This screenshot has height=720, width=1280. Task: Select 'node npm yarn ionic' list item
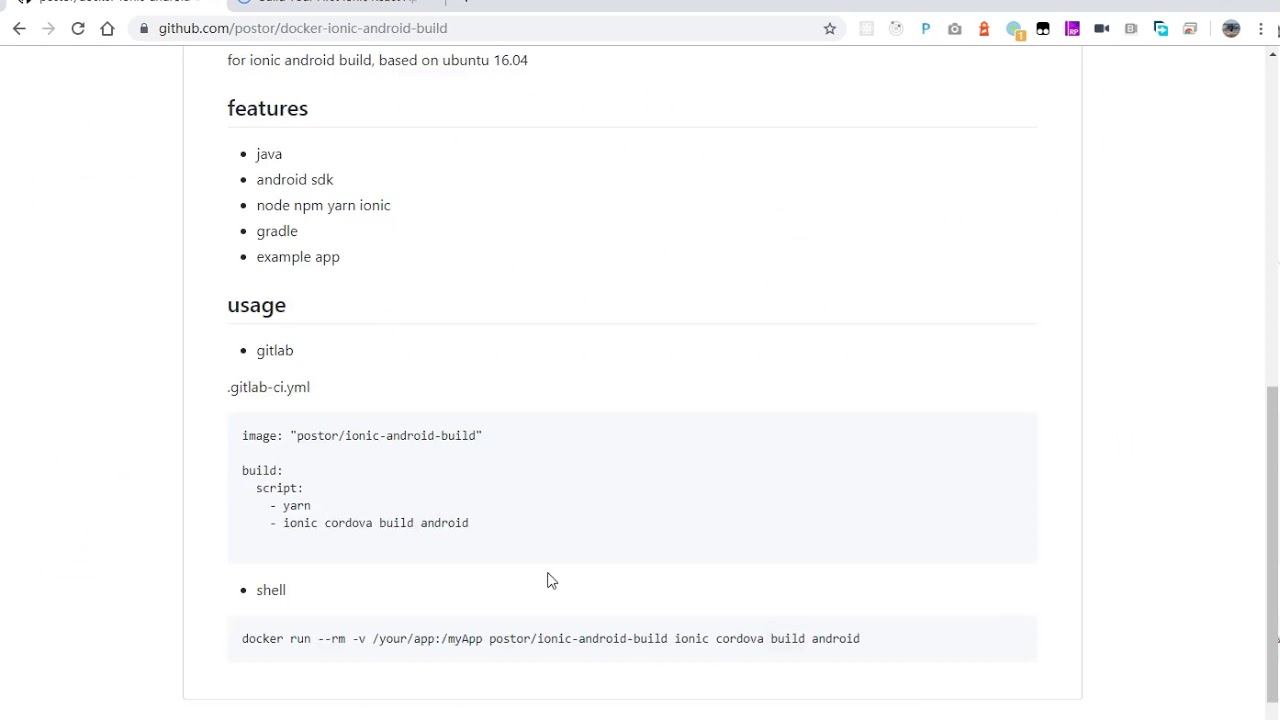pos(323,205)
